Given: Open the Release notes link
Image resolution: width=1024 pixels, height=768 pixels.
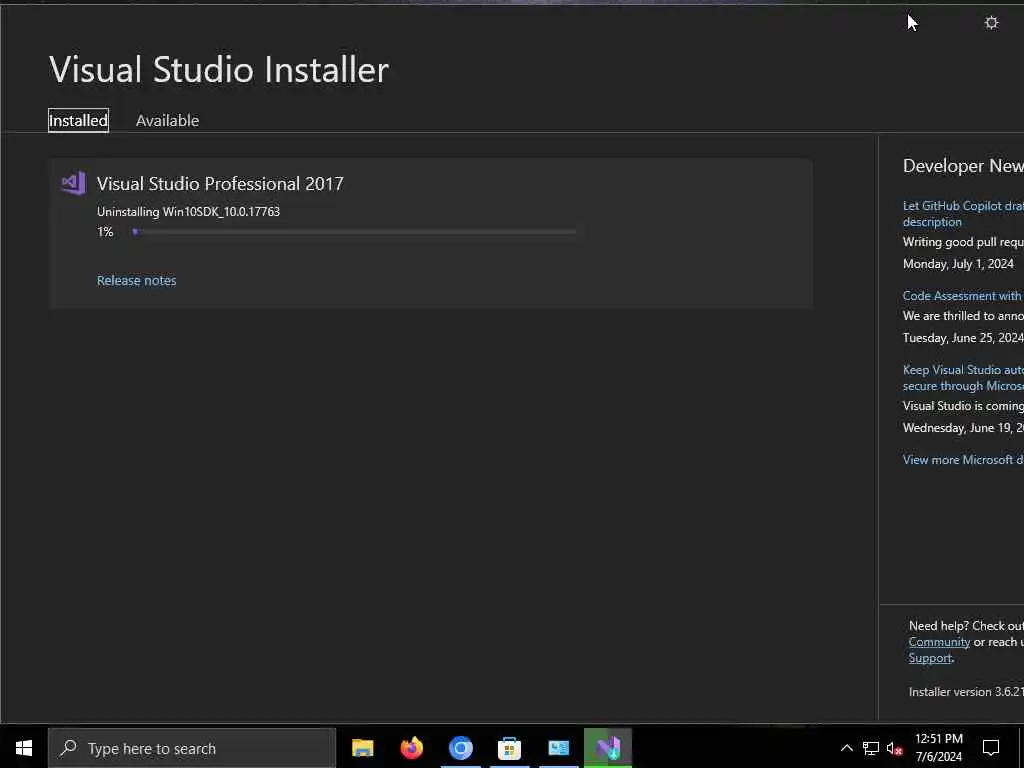Looking at the screenshot, I should 136,280.
